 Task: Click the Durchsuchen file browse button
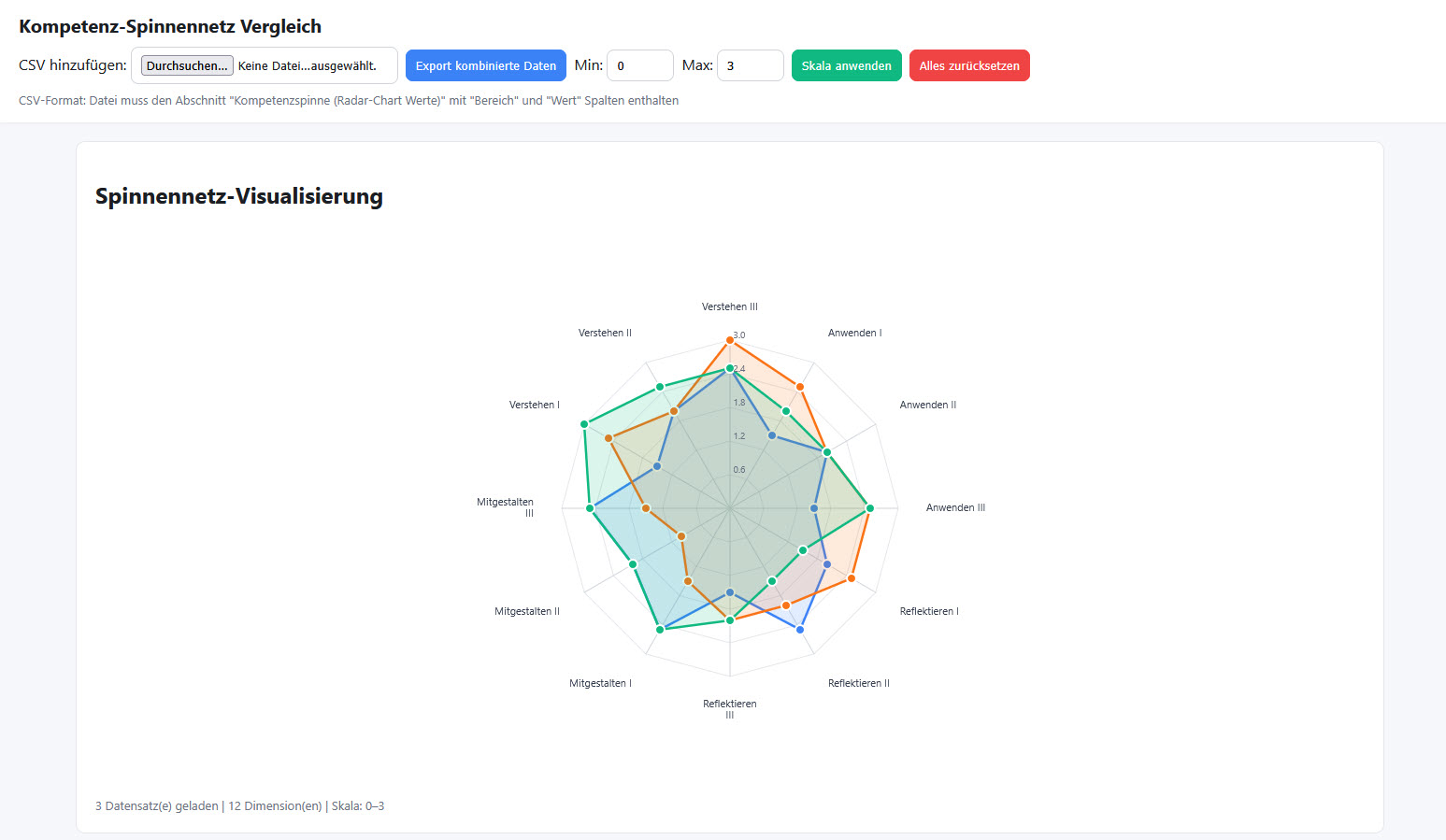coord(187,65)
